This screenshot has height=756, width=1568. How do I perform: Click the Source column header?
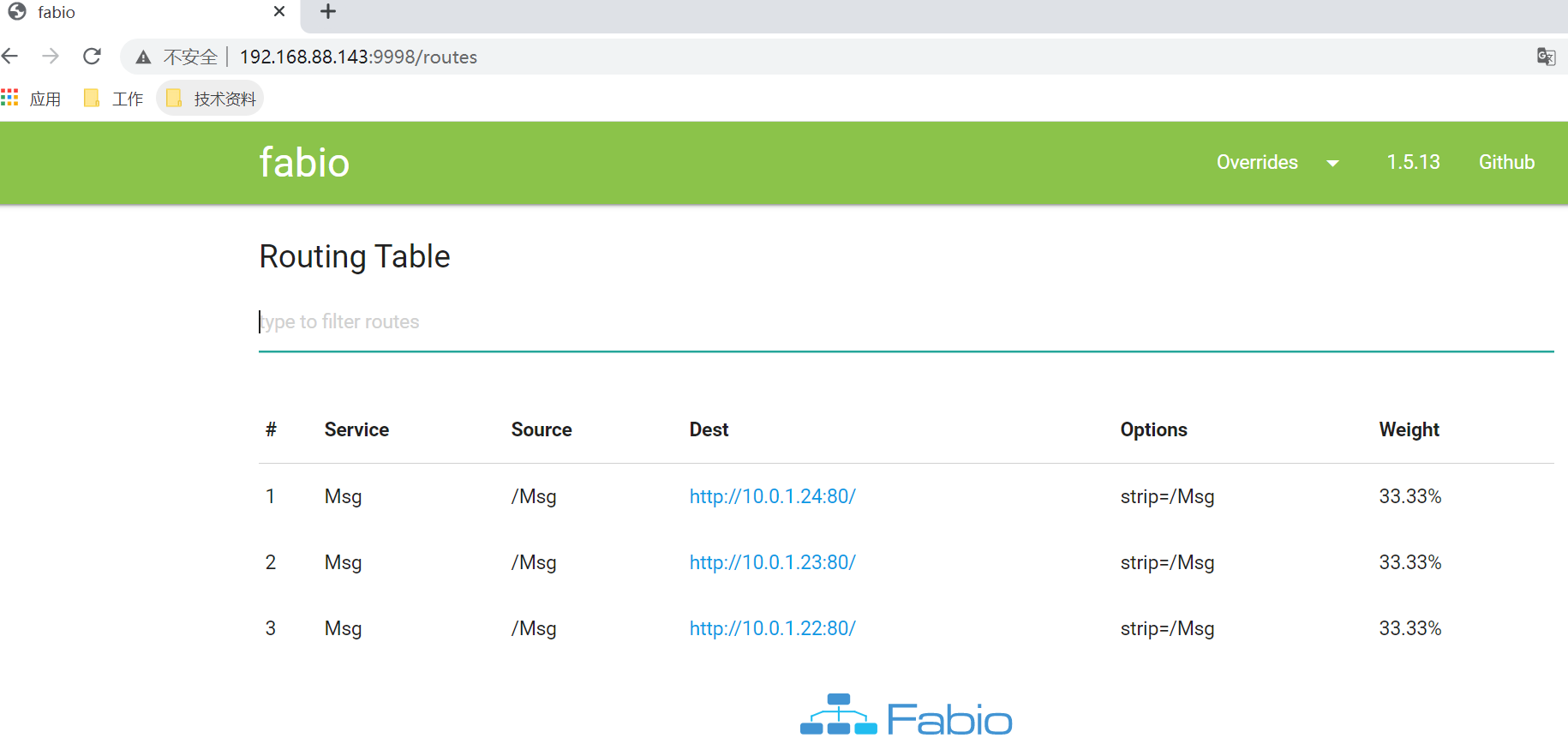click(542, 429)
